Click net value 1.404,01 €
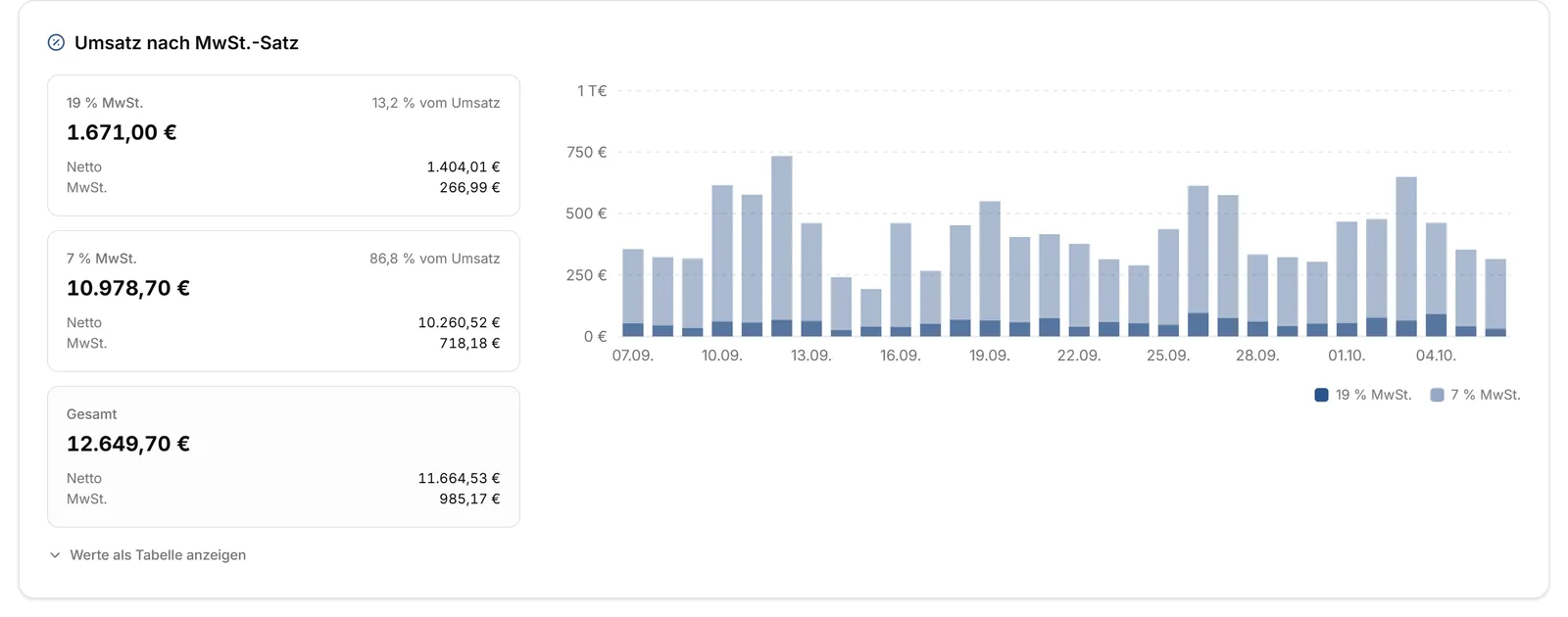 pyautogui.click(x=464, y=166)
